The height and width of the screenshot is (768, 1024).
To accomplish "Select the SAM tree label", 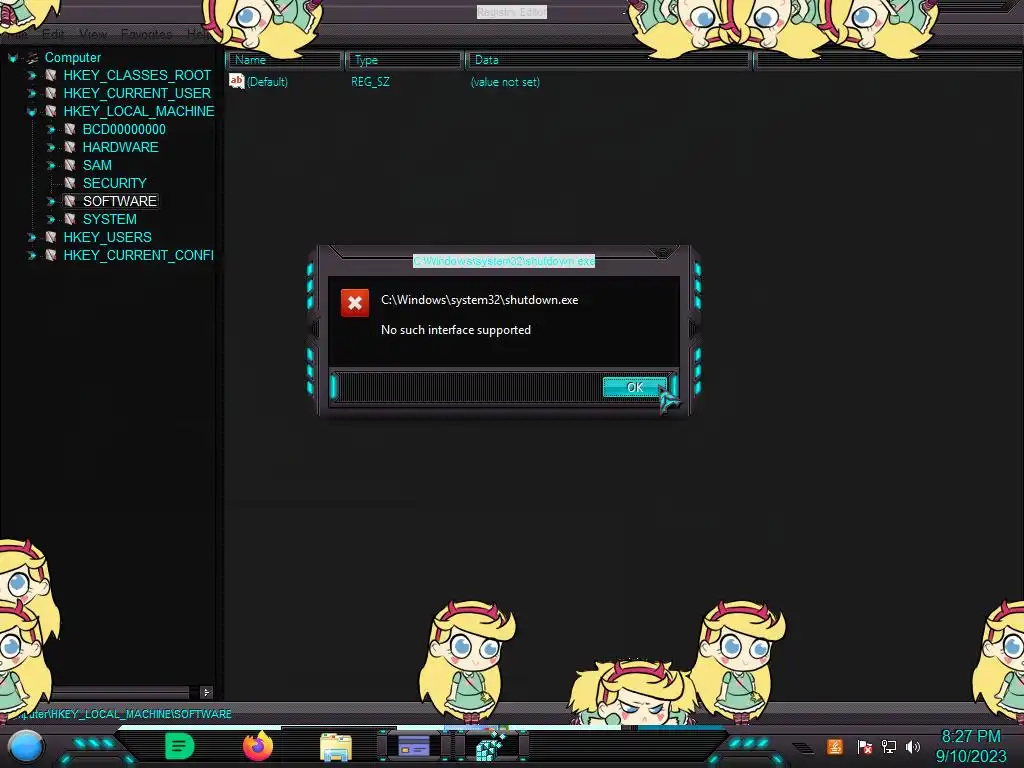I will coord(97,165).
